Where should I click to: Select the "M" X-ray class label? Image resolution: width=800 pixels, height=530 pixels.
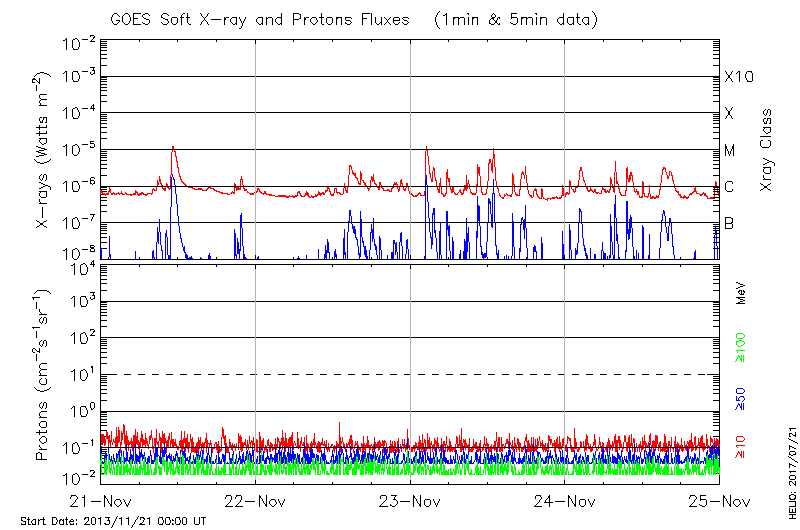click(x=729, y=151)
